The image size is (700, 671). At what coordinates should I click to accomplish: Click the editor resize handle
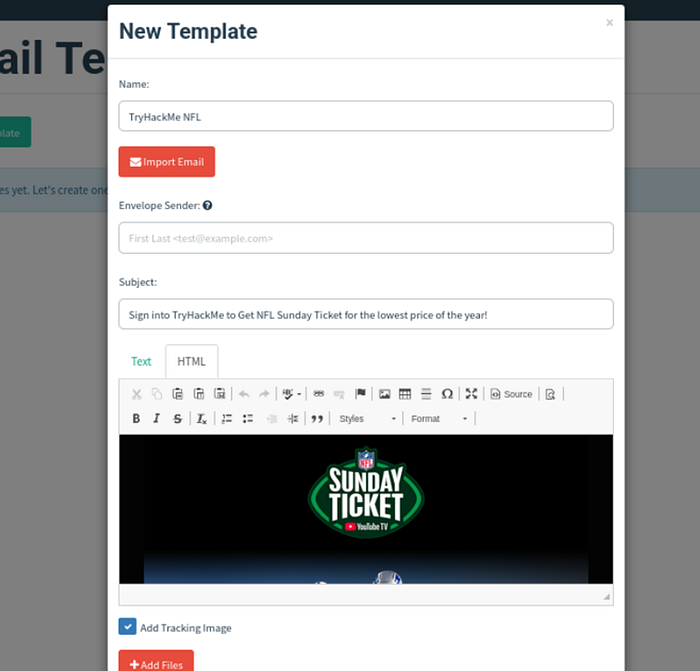tap(606, 596)
